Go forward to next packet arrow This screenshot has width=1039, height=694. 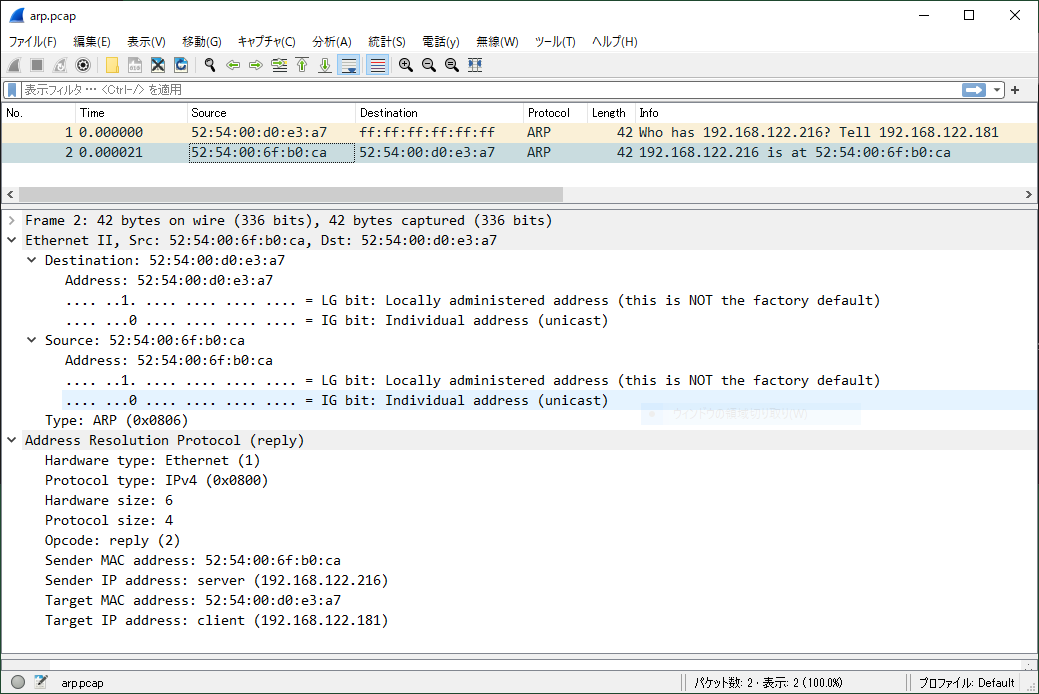point(256,65)
